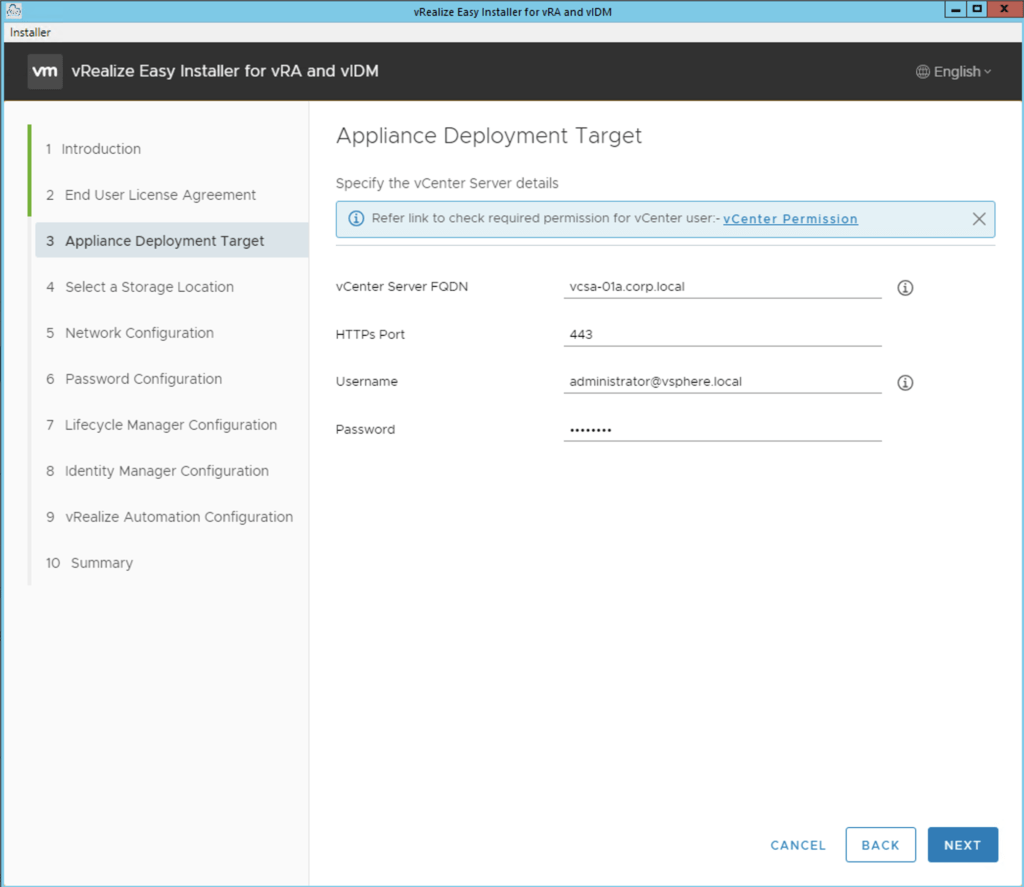Select the Network Configuration step

139,333
